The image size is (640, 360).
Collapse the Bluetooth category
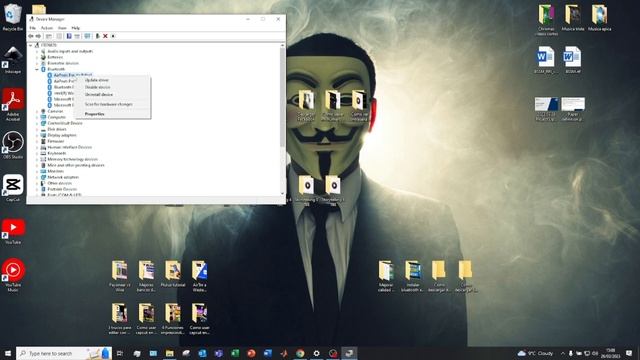[x=37, y=69]
